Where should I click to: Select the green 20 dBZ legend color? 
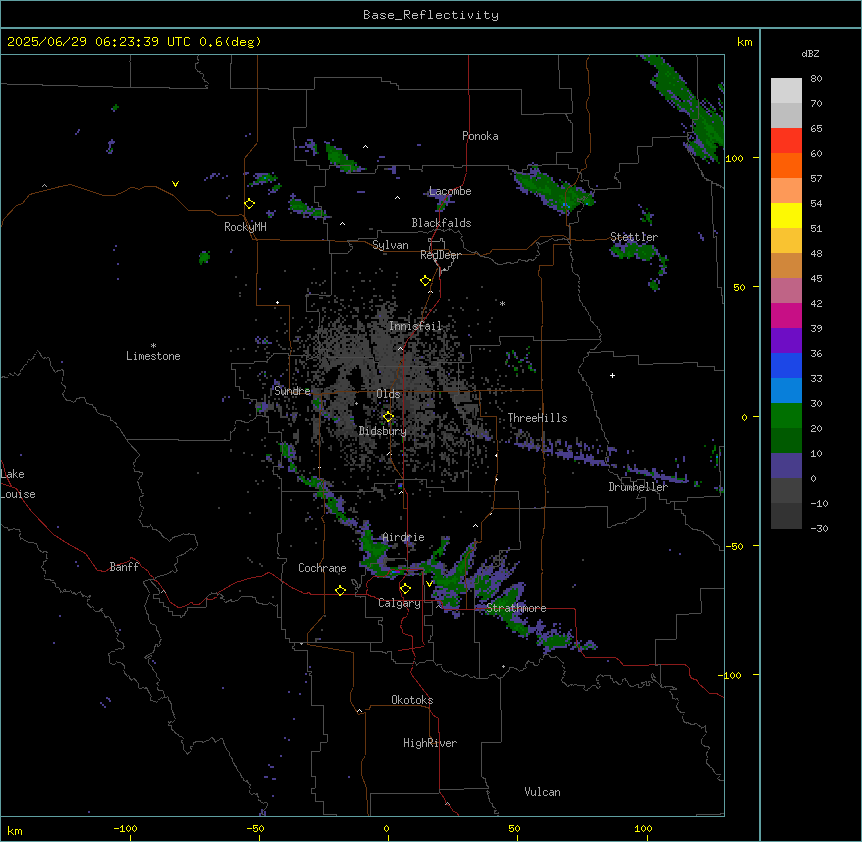coord(786,416)
